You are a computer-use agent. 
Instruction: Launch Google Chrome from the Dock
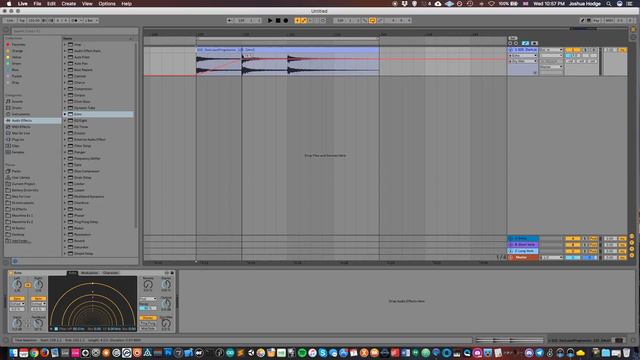[x=34, y=353]
